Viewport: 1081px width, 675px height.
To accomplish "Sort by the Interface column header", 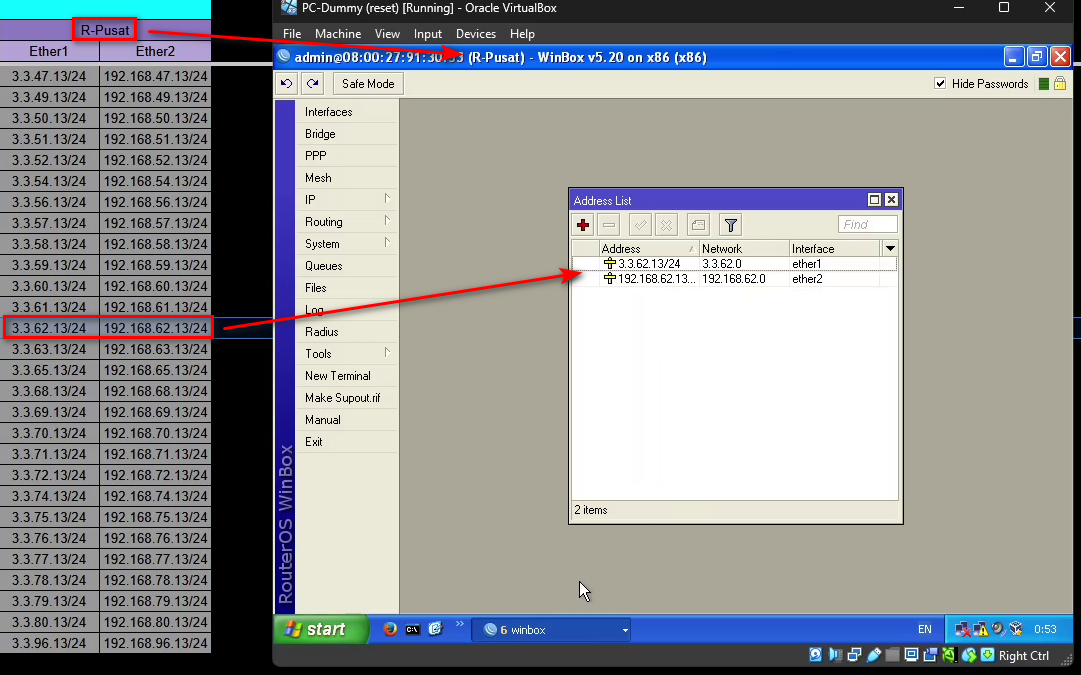I will tap(834, 248).
